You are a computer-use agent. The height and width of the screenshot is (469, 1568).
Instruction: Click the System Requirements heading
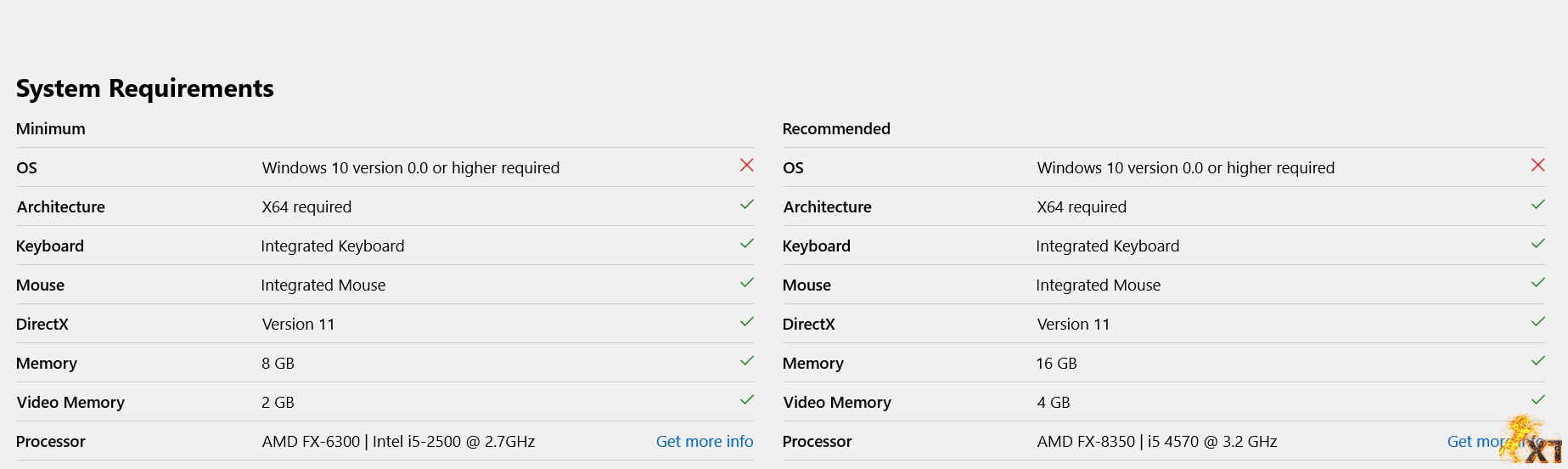coord(145,88)
